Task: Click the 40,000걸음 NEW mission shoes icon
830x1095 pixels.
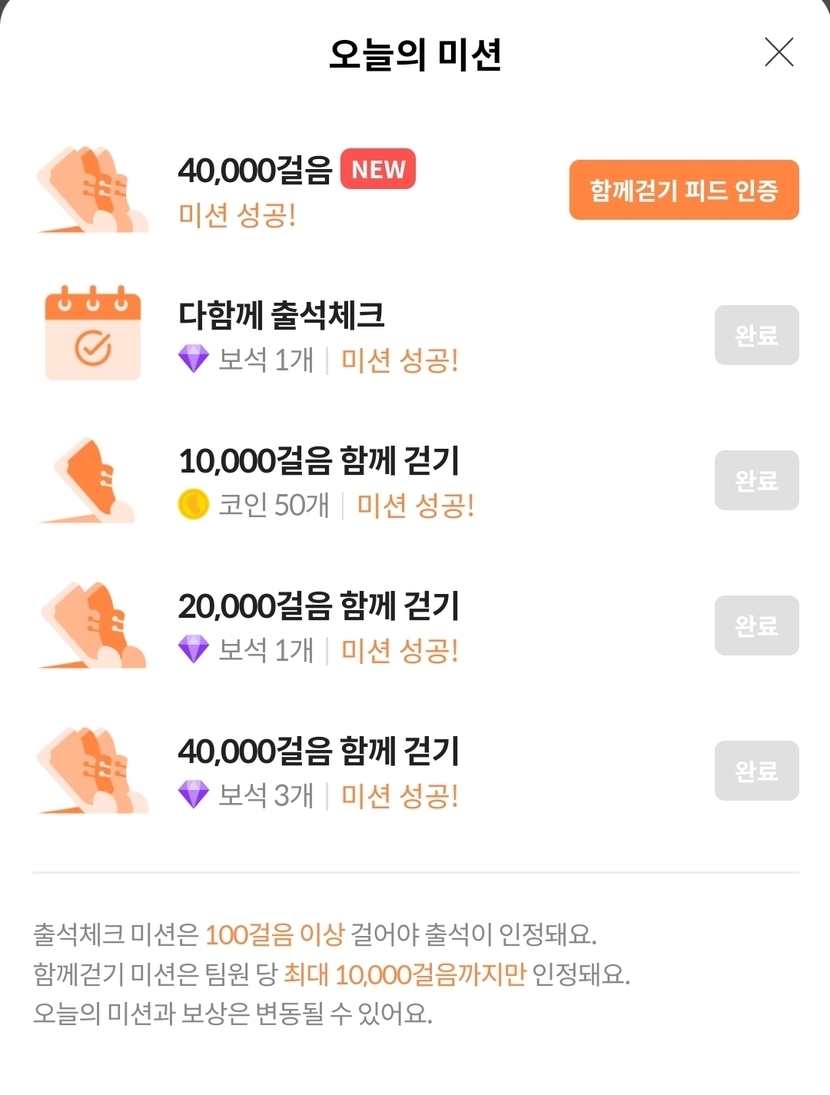Action: 92,190
